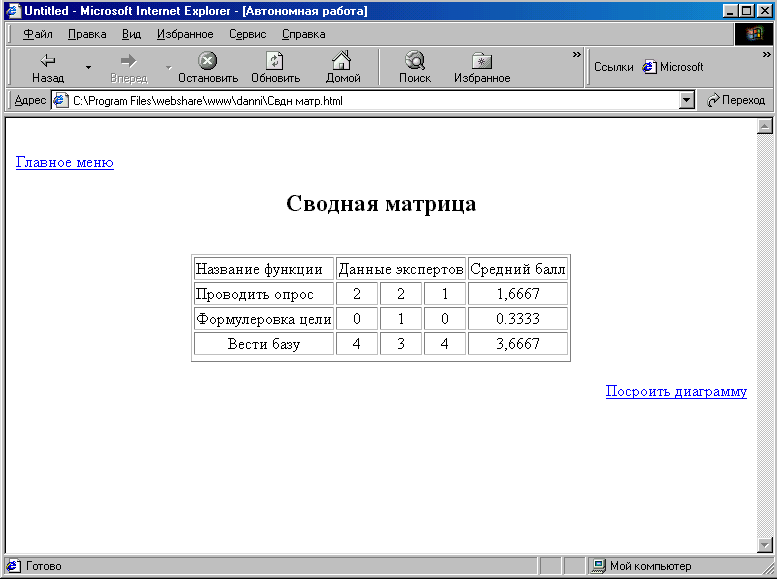
Task: Click the scrollbar down arrow
Action: tap(765, 545)
